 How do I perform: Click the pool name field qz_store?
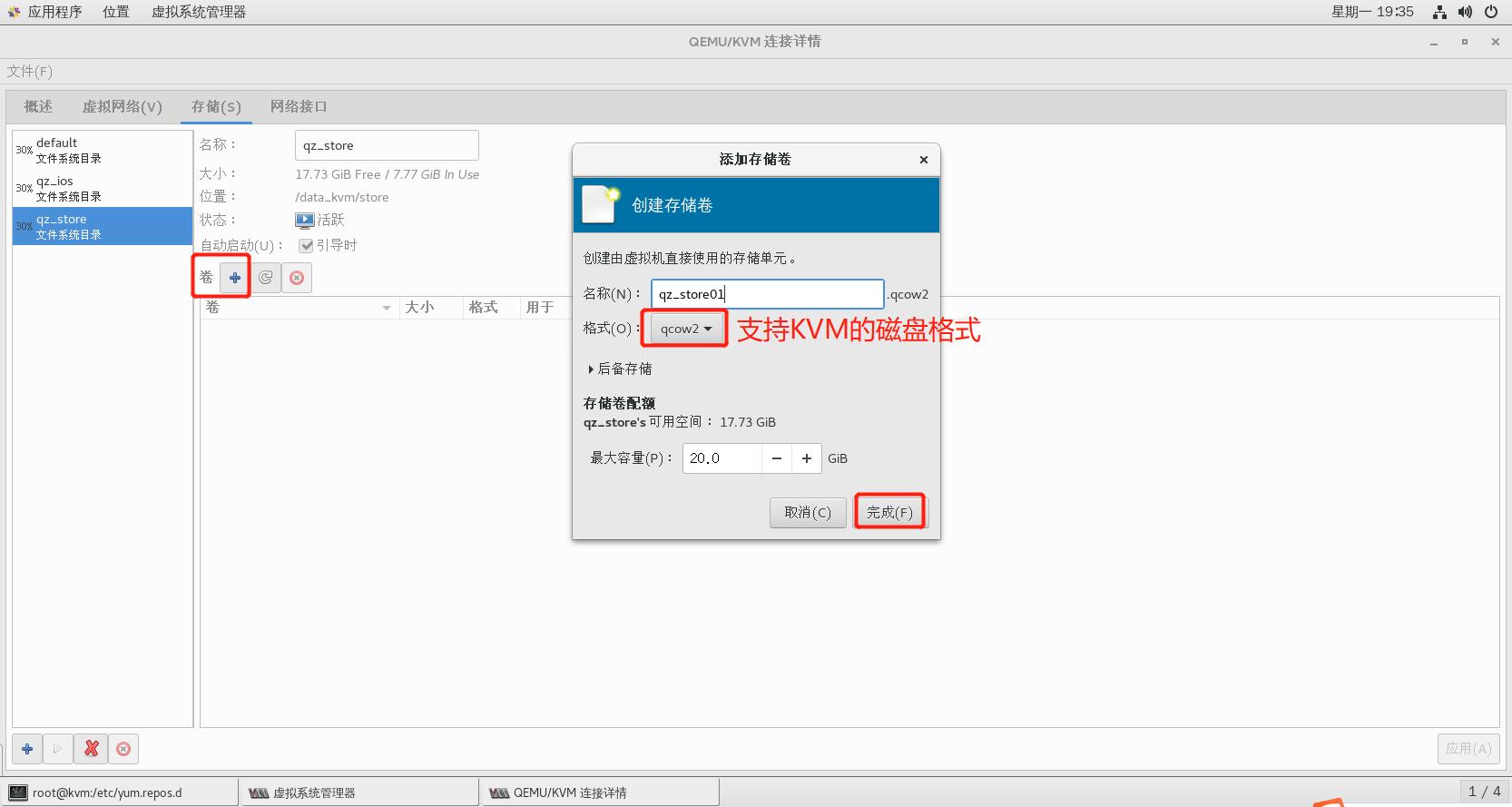pos(387,145)
